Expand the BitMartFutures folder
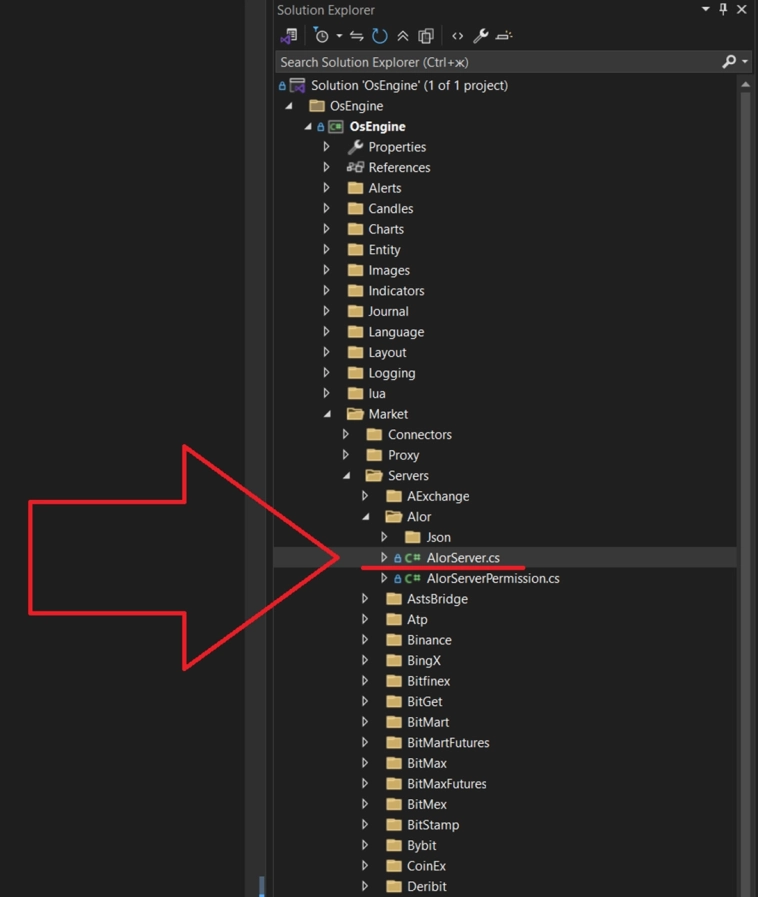 (x=365, y=743)
